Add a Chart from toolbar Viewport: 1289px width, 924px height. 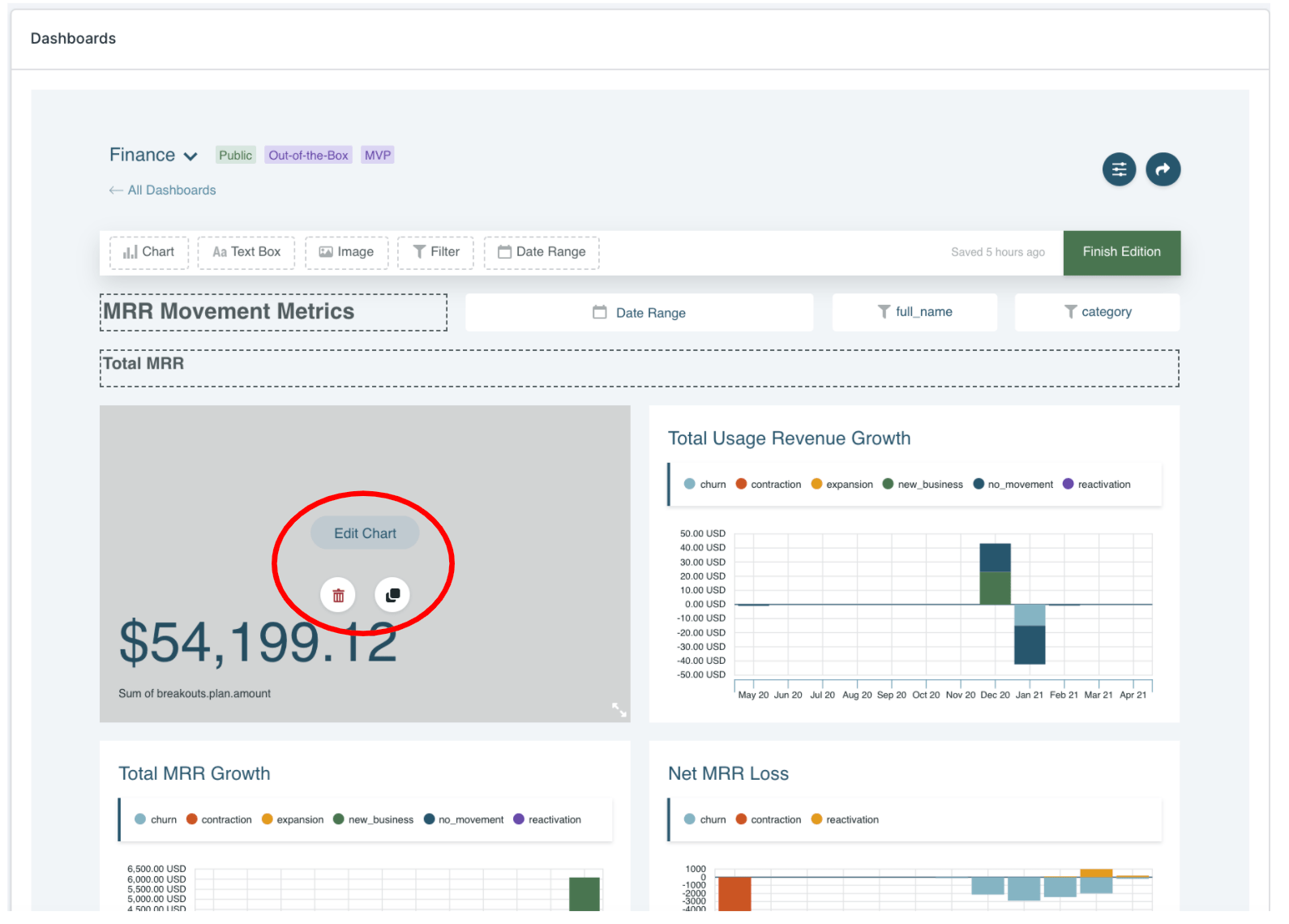[x=149, y=252]
